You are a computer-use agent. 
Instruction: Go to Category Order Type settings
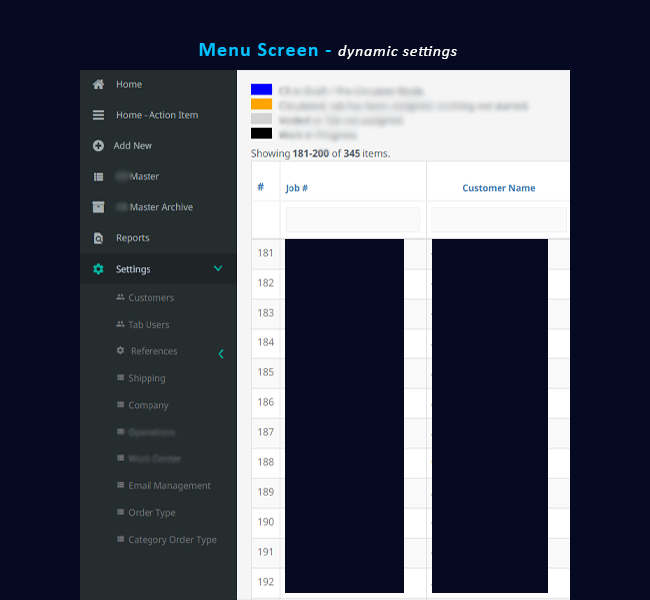[x=172, y=540]
